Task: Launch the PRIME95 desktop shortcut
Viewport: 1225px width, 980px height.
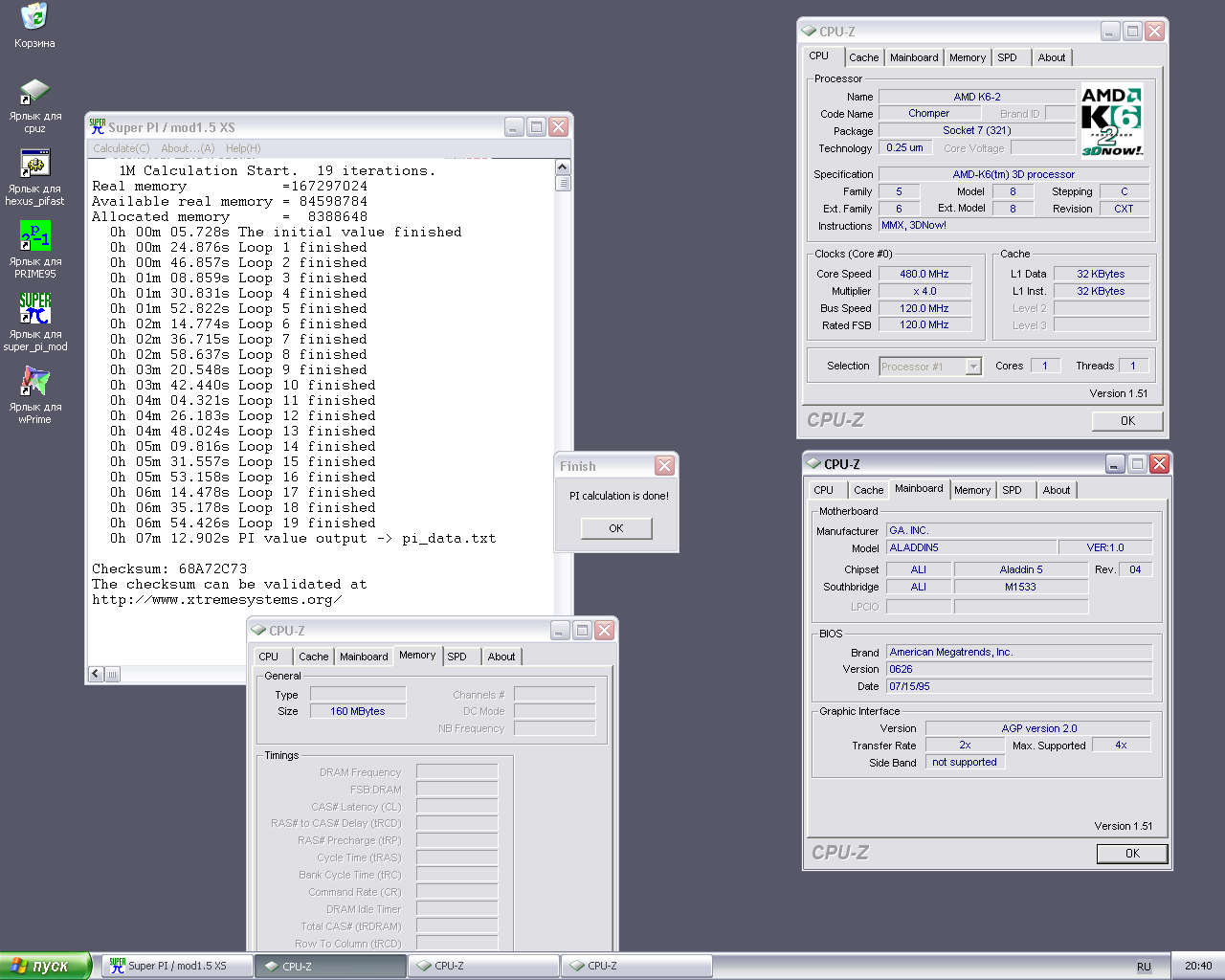Action: 34,251
